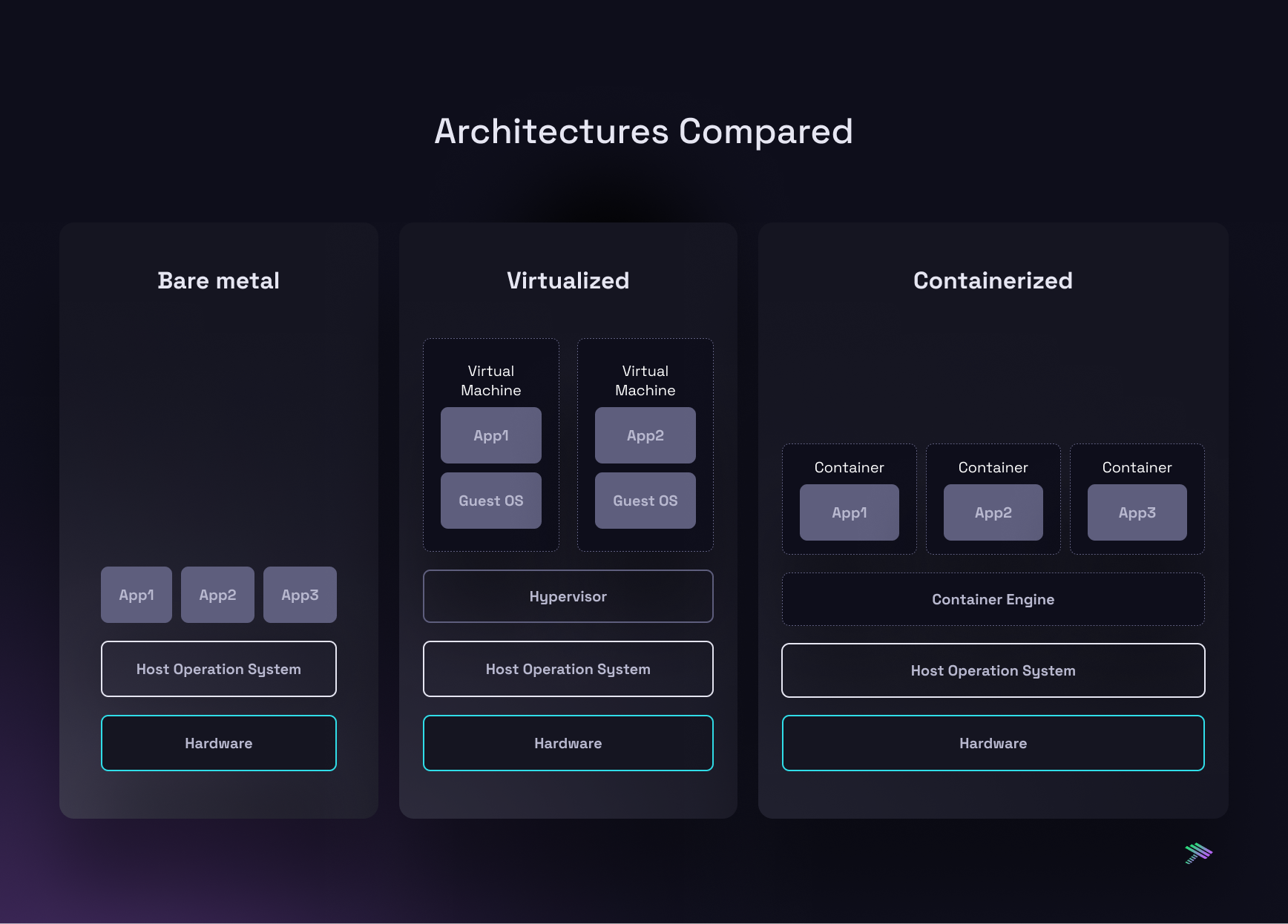
Task: Select the "Virtualized" column heading
Action: [x=568, y=280]
